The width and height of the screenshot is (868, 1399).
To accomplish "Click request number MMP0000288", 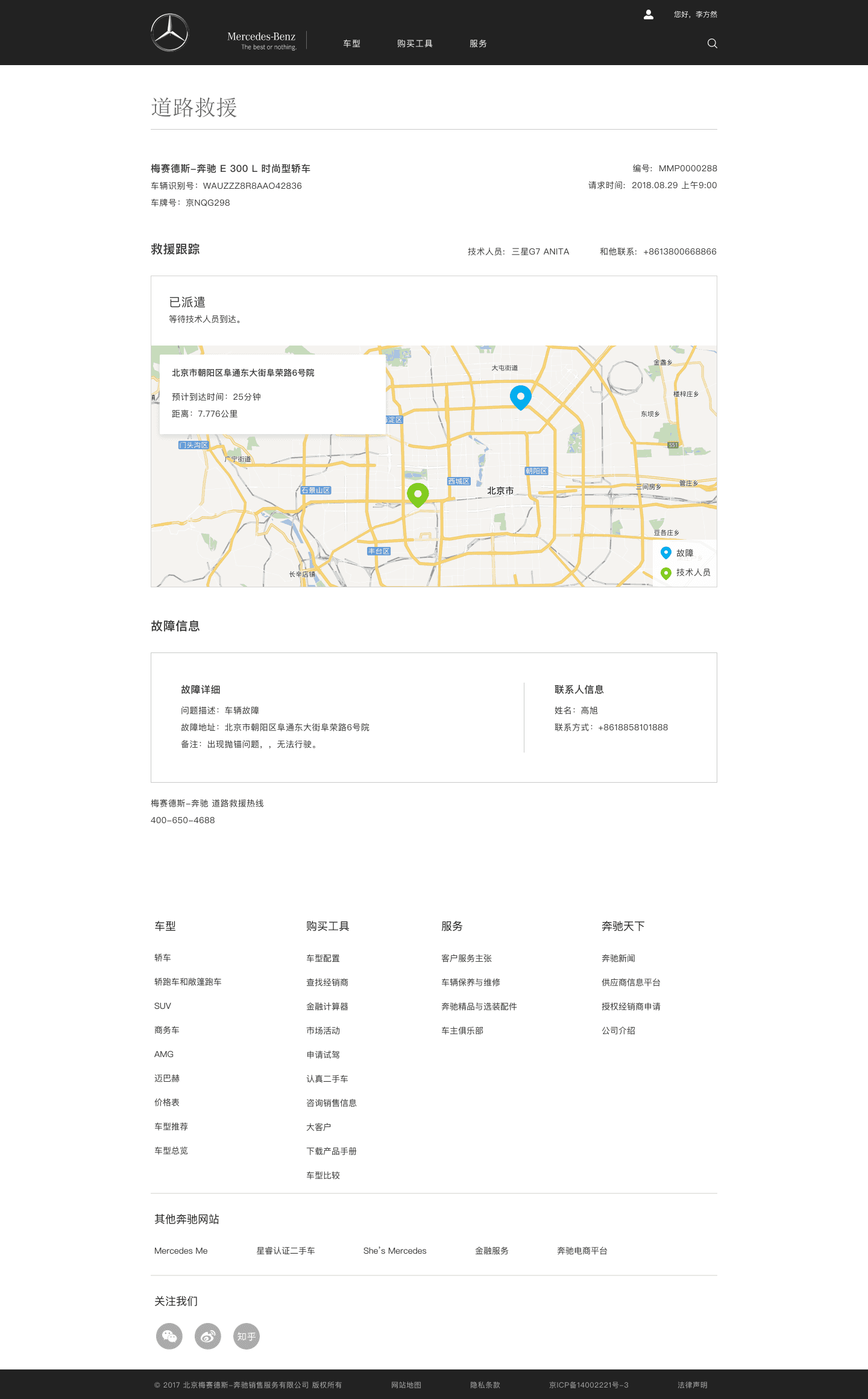I will tap(688, 168).
